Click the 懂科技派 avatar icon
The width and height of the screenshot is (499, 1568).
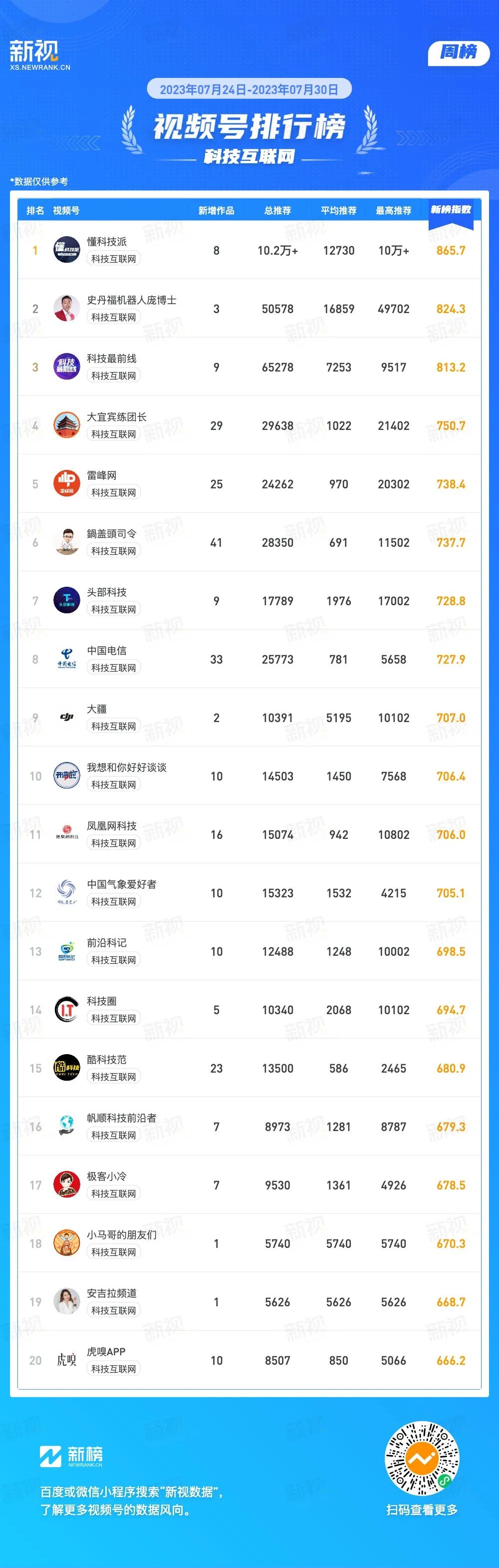(x=67, y=250)
